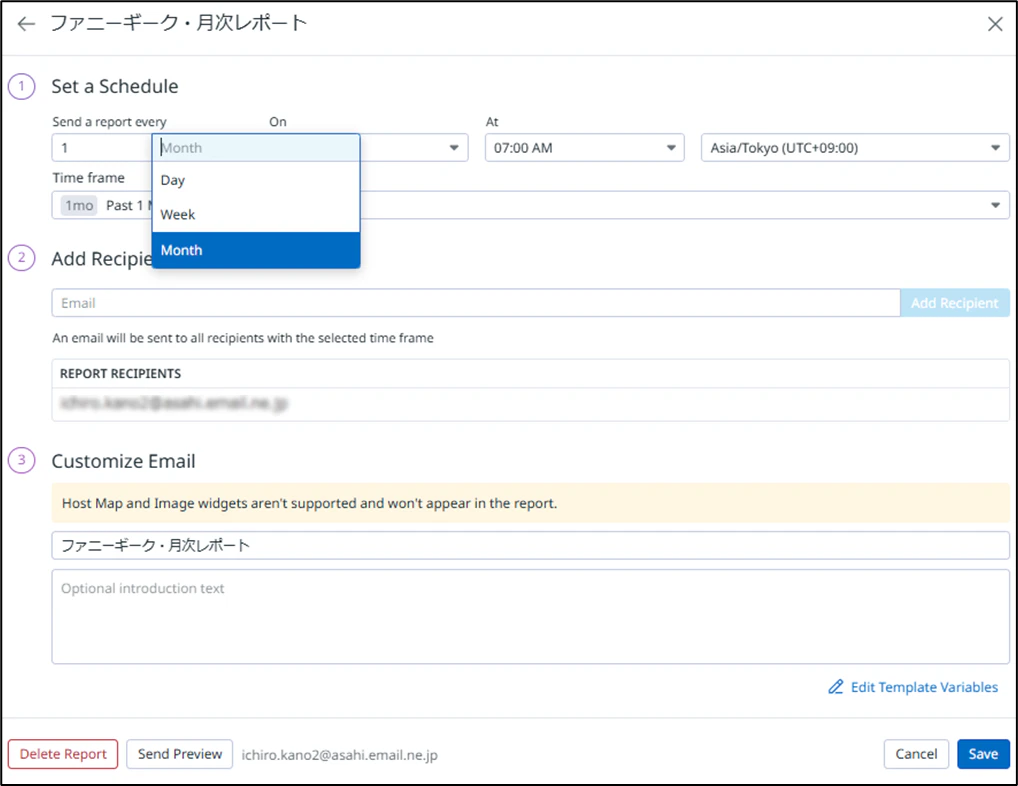Open the Asia/Tokyo timezone dropdown
Viewport: 1018px width, 786px height.
[855, 148]
